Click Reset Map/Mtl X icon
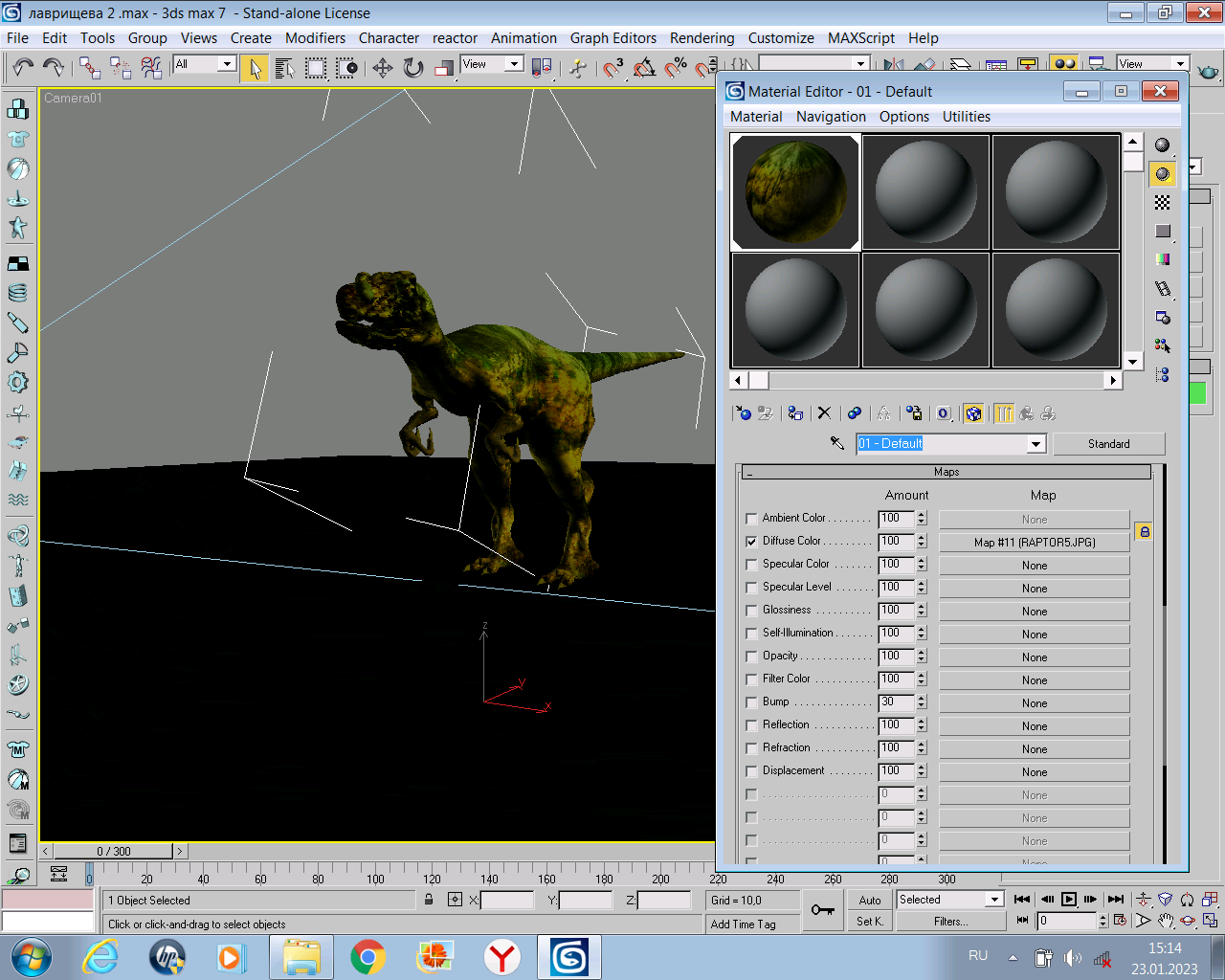 point(824,413)
